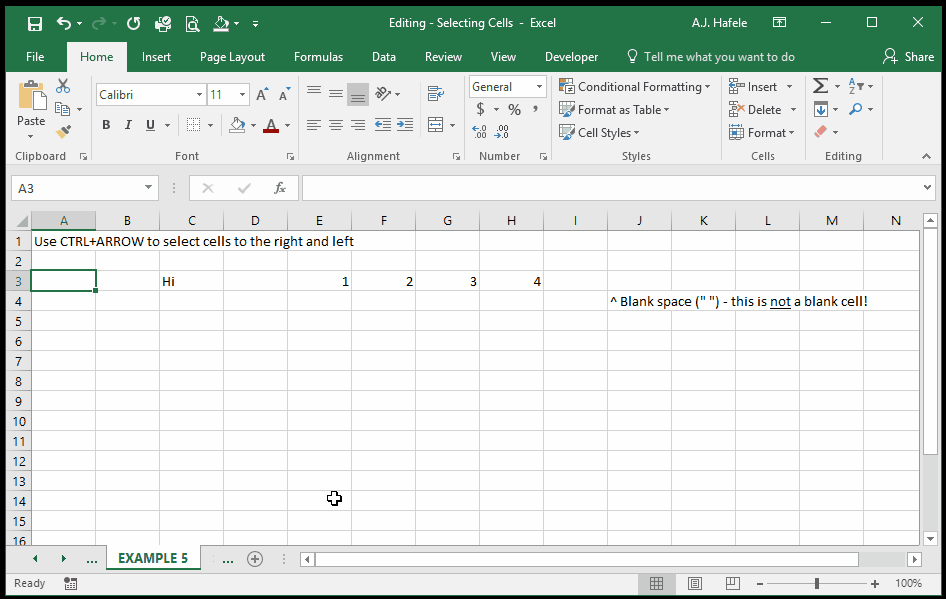Click the Orientation text angle icon
The image size is (946, 599).
pyautogui.click(x=383, y=93)
